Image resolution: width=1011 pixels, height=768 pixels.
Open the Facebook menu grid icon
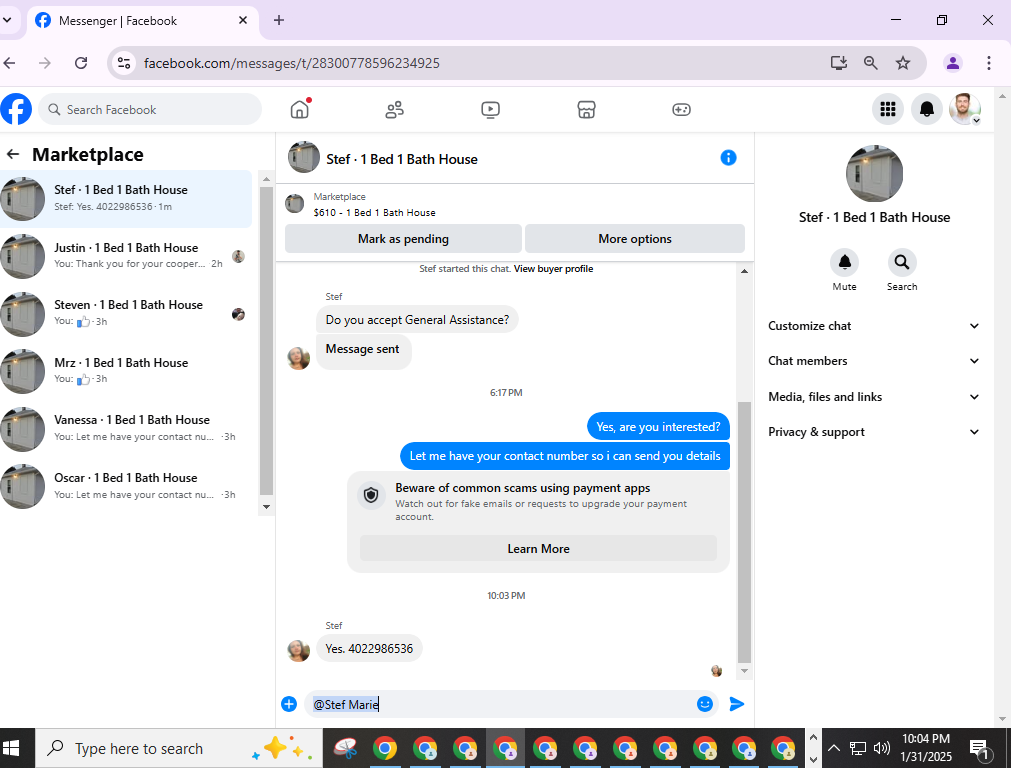888,110
